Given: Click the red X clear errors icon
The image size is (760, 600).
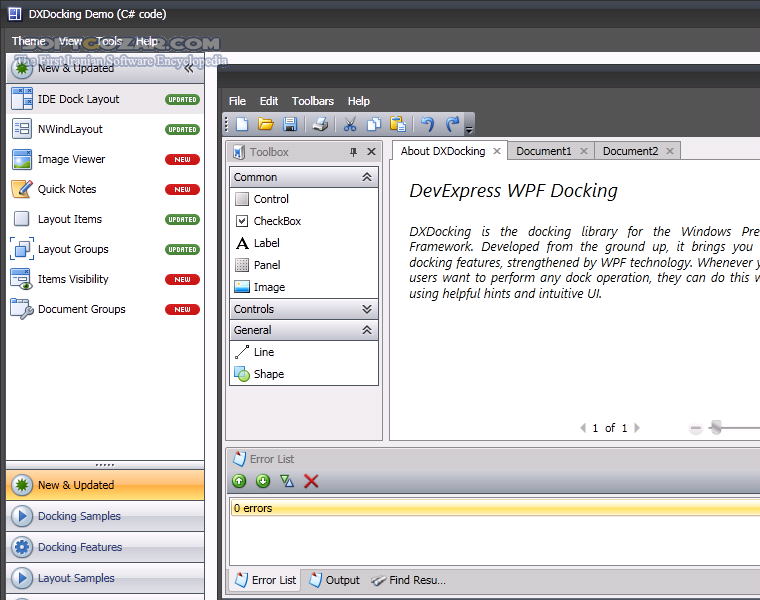Looking at the screenshot, I should (x=311, y=481).
